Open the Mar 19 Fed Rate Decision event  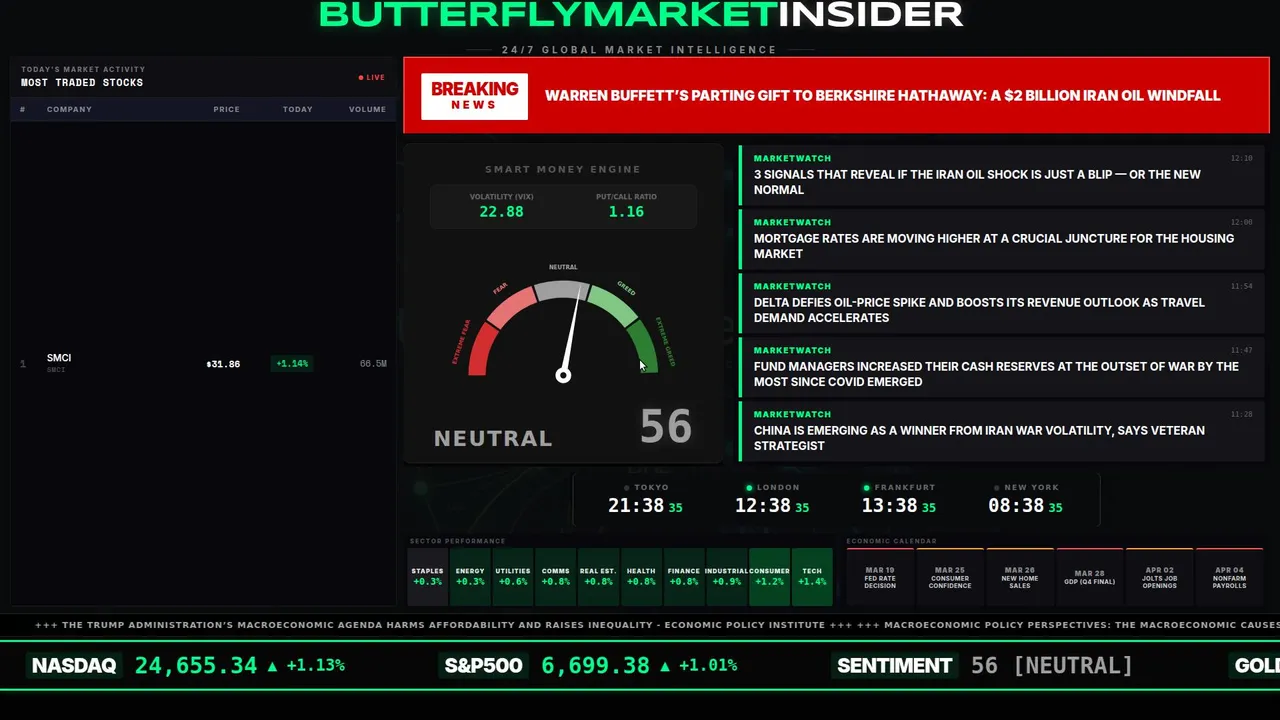880,577
